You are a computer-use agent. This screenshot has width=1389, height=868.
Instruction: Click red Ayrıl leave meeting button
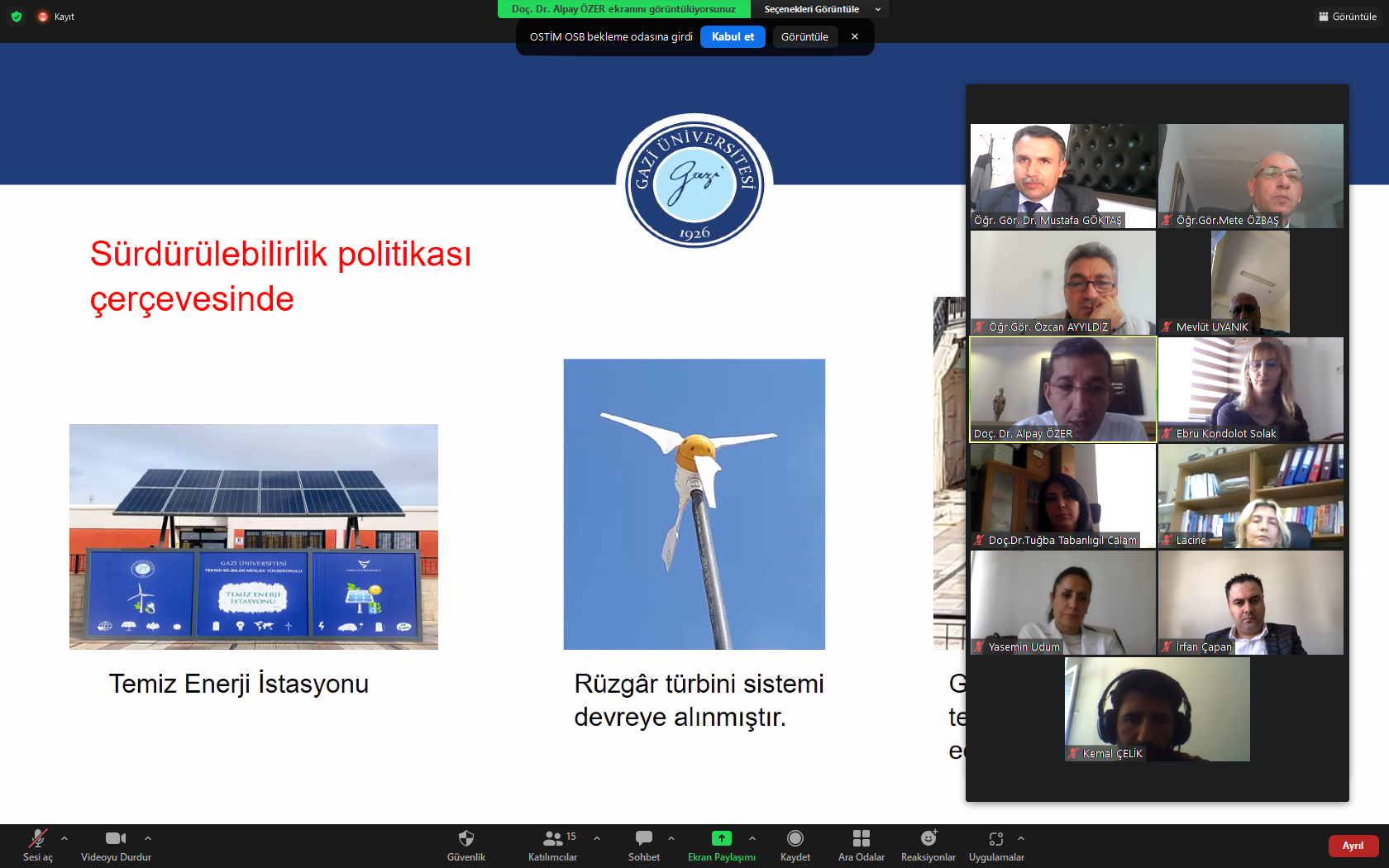tap(1353, 846)
